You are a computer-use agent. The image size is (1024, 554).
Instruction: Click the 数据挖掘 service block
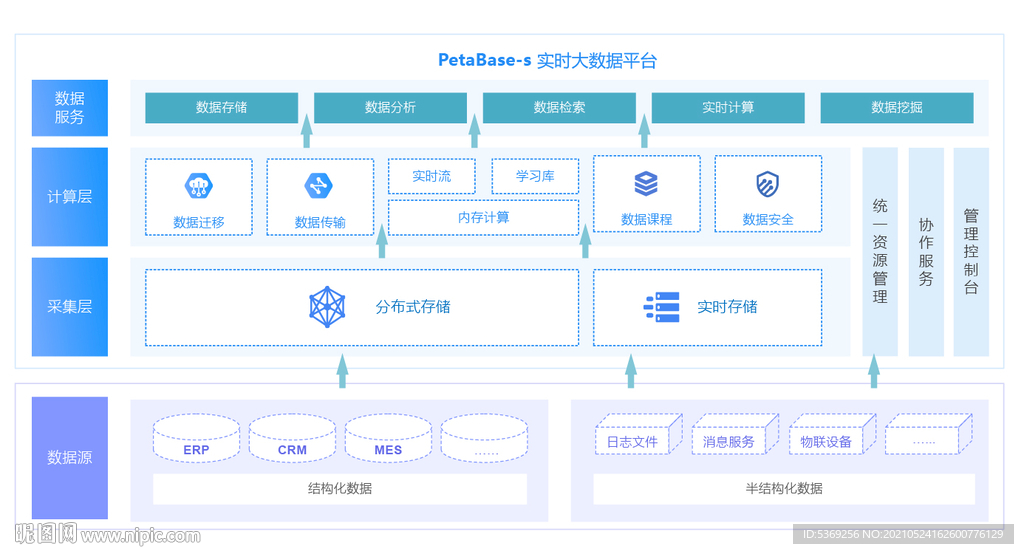[x=897, y=108]
